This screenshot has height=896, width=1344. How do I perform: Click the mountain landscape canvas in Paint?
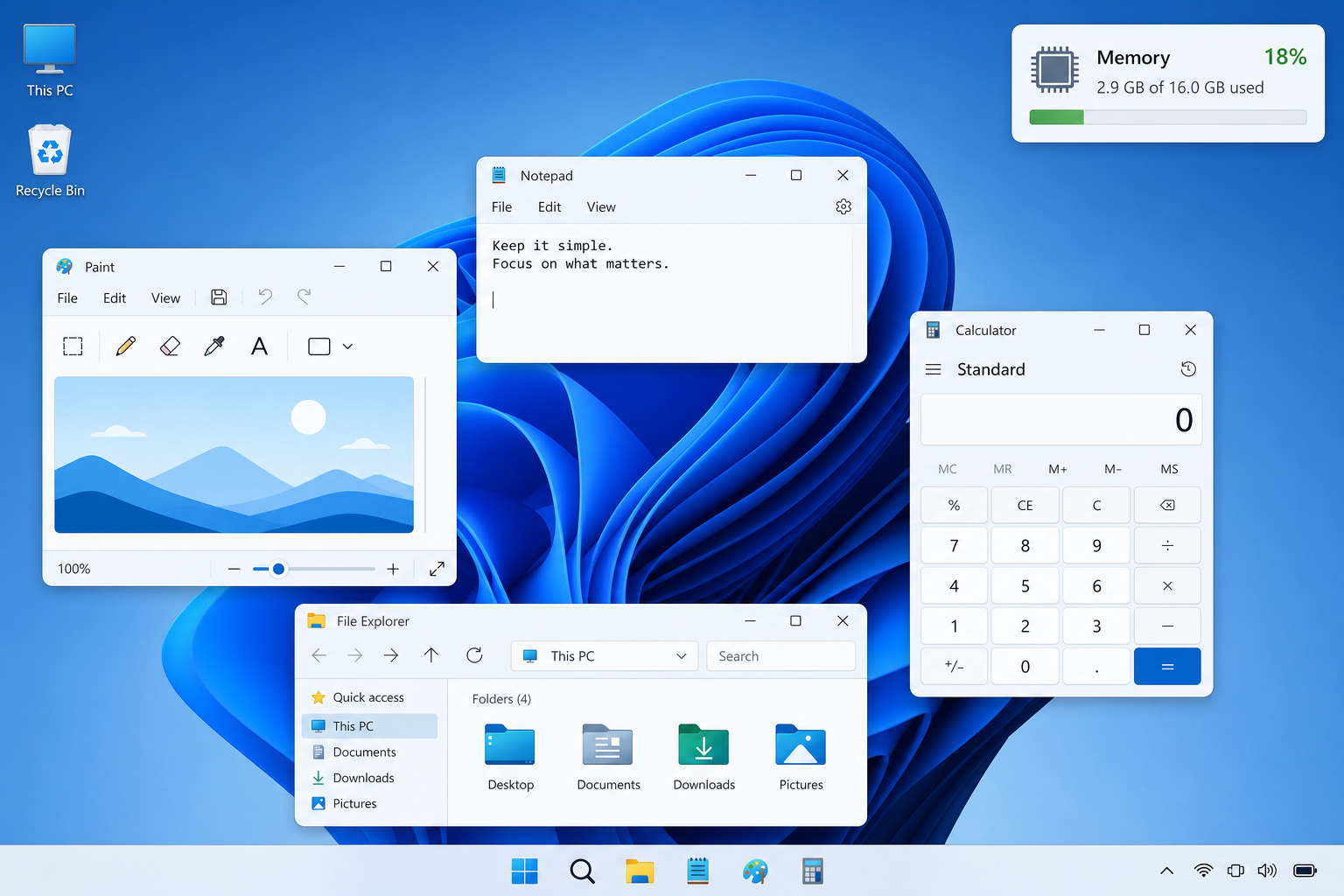[x=234, y=454]
